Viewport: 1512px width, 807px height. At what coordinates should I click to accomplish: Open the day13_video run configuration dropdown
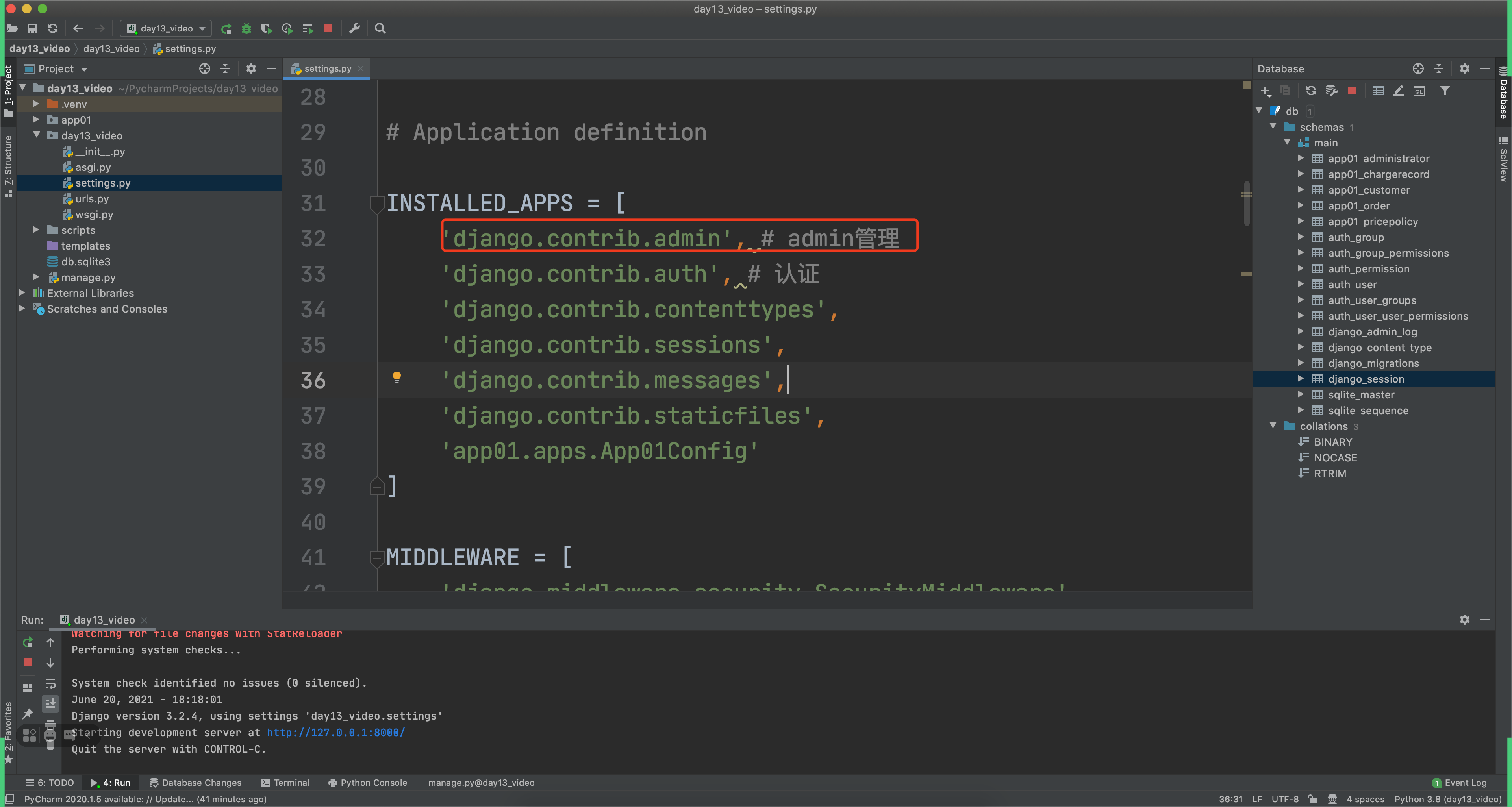[x=166, y=28]
